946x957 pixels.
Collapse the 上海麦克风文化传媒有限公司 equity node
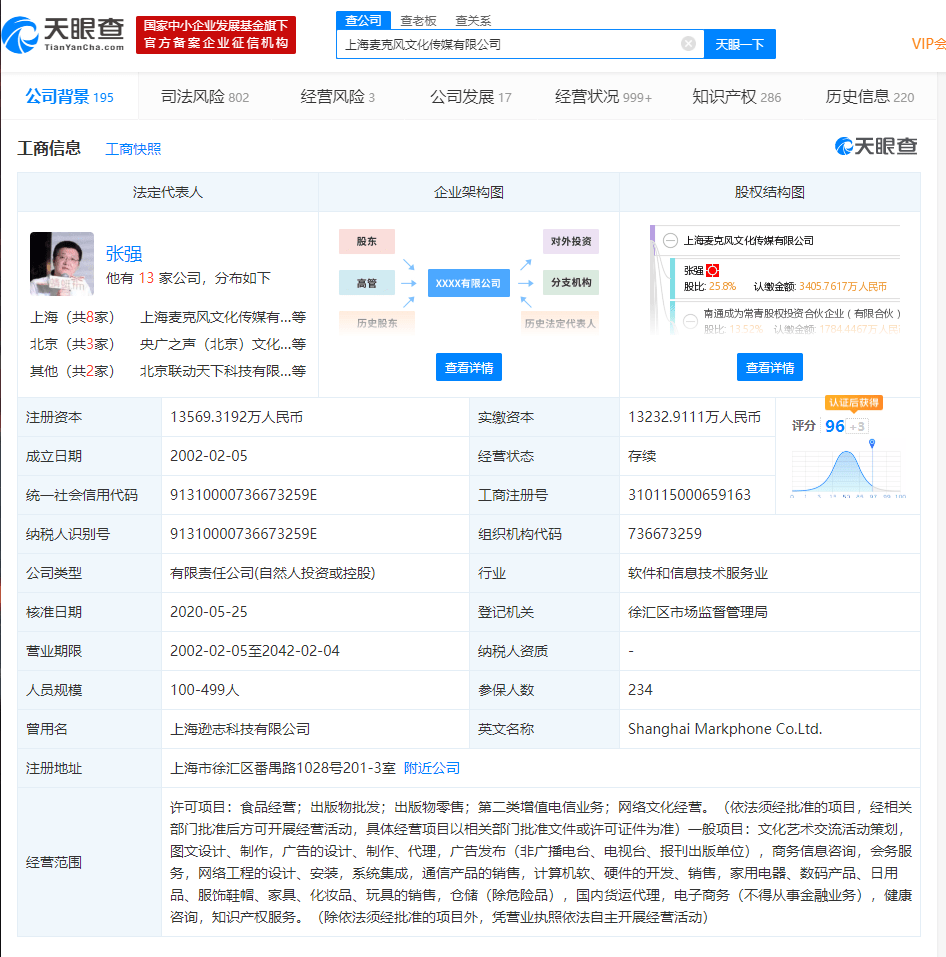pos(670,240)
